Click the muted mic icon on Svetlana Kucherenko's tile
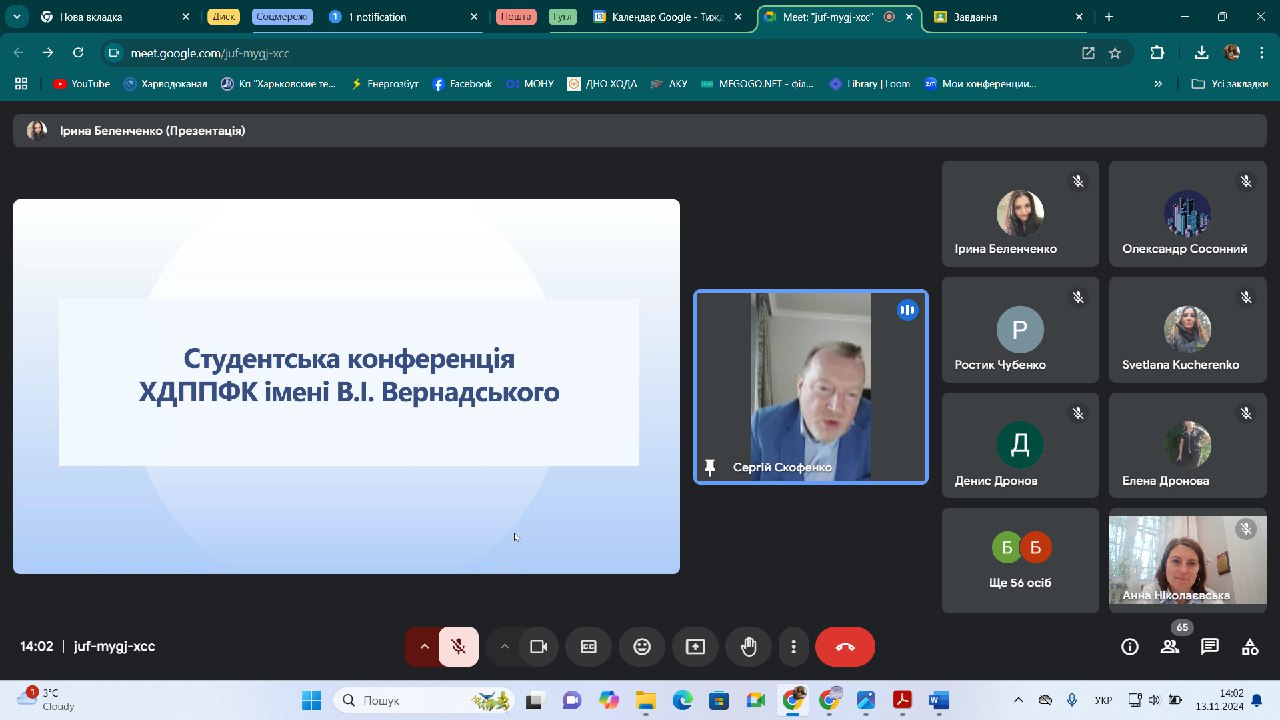Viewport: 1280px width, 720px height. [x=1246, y=297]
